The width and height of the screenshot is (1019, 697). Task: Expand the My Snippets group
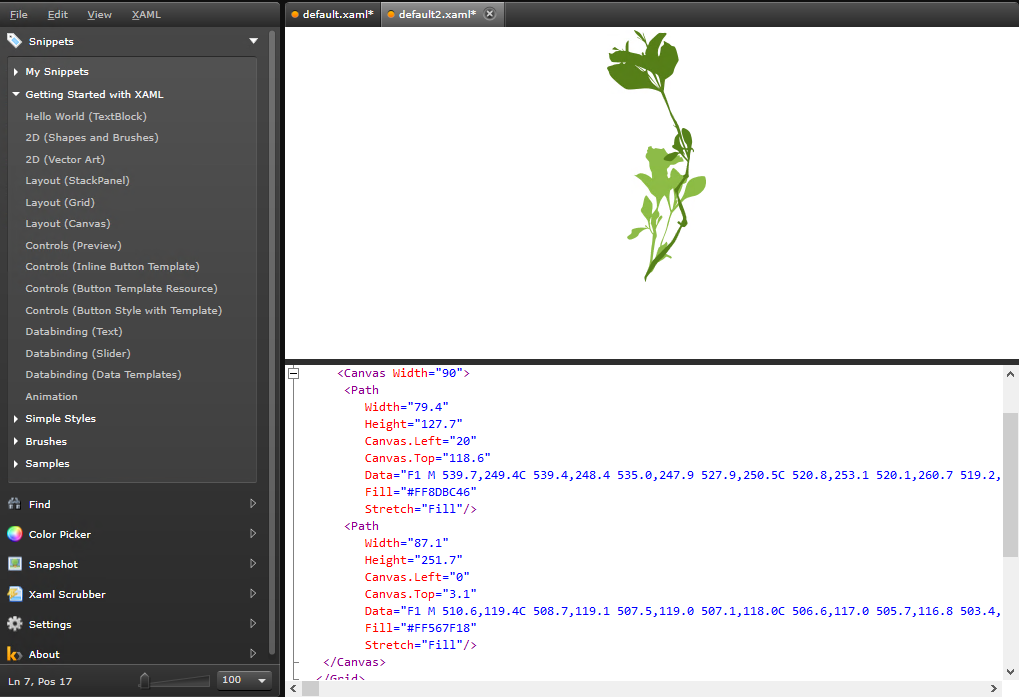click(16, 71)
